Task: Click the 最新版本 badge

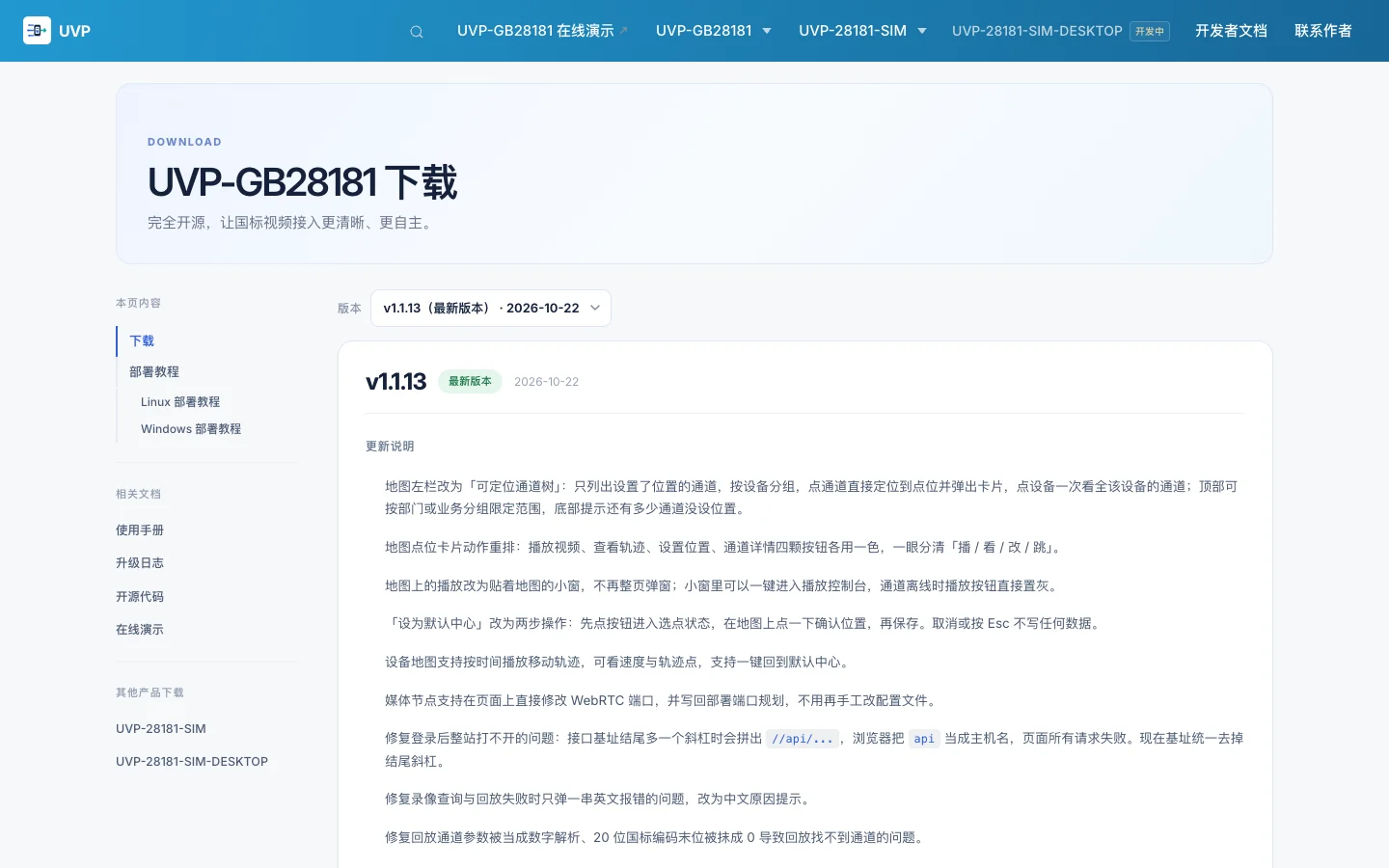Action: [470, 381]
